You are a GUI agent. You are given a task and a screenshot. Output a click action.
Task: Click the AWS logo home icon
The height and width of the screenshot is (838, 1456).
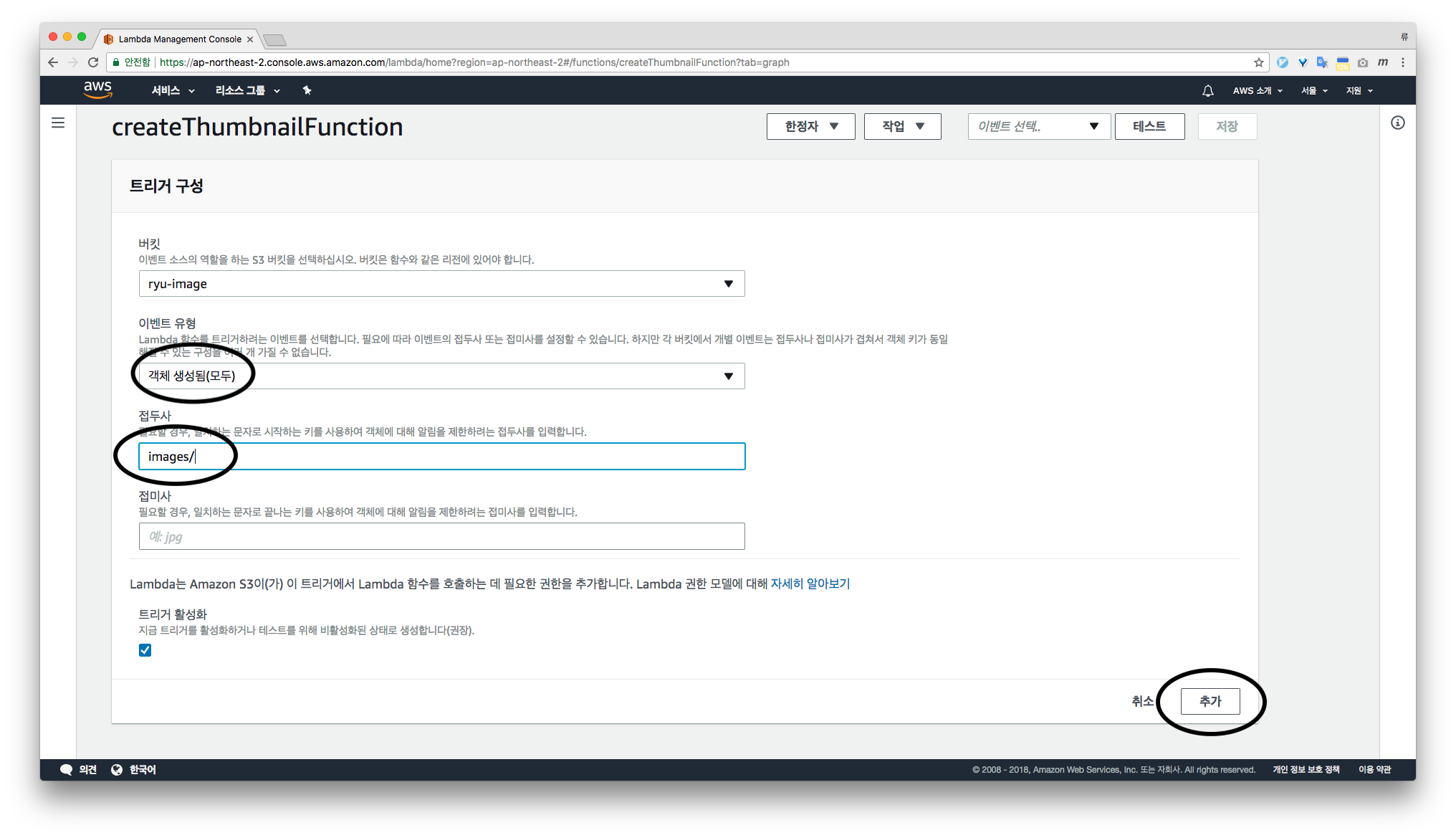coord(97,90)
